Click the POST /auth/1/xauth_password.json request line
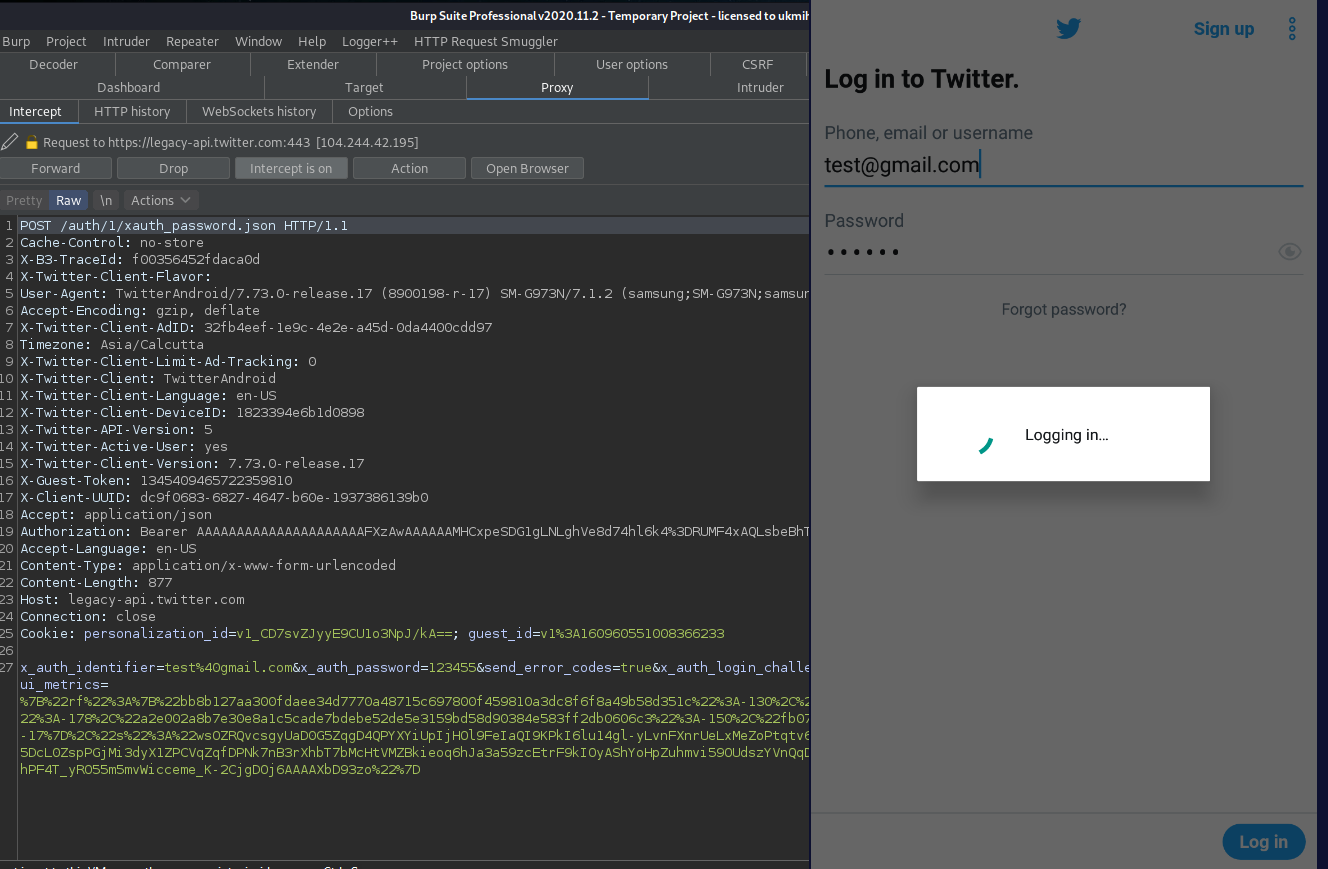1328x869 pixels. (414, 226)
